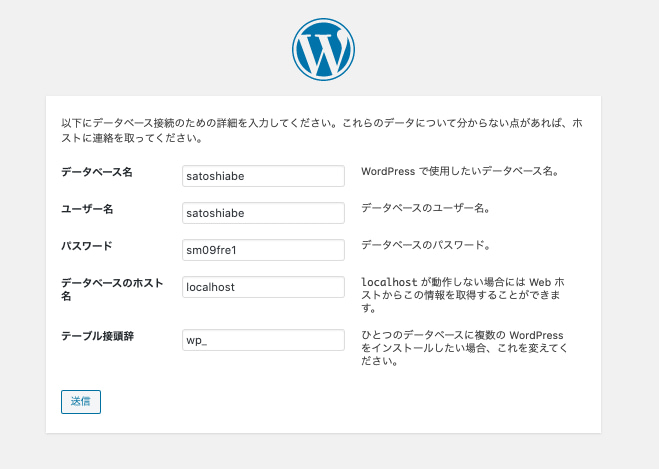
Task: Click the ユーザー名 label
Action: pos(87,209)
